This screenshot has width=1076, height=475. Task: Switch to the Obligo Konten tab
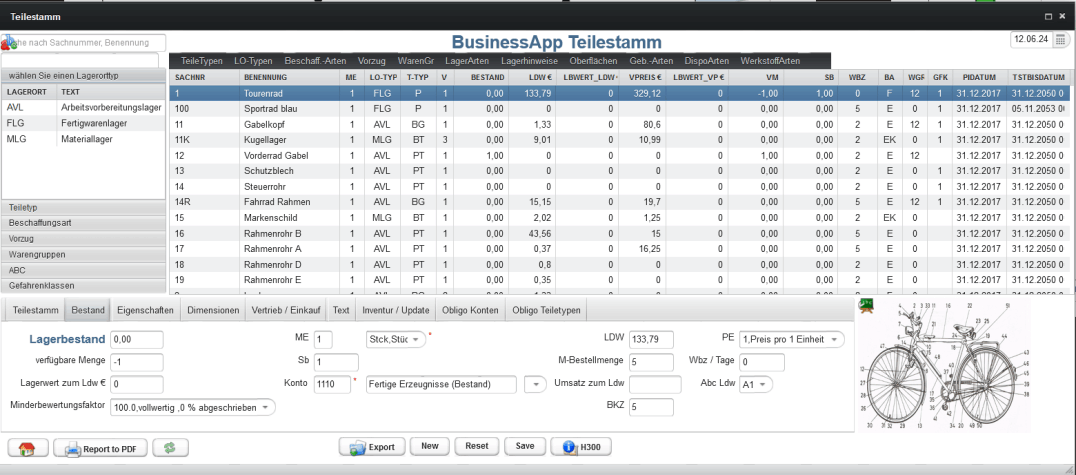tap(470, 310)
